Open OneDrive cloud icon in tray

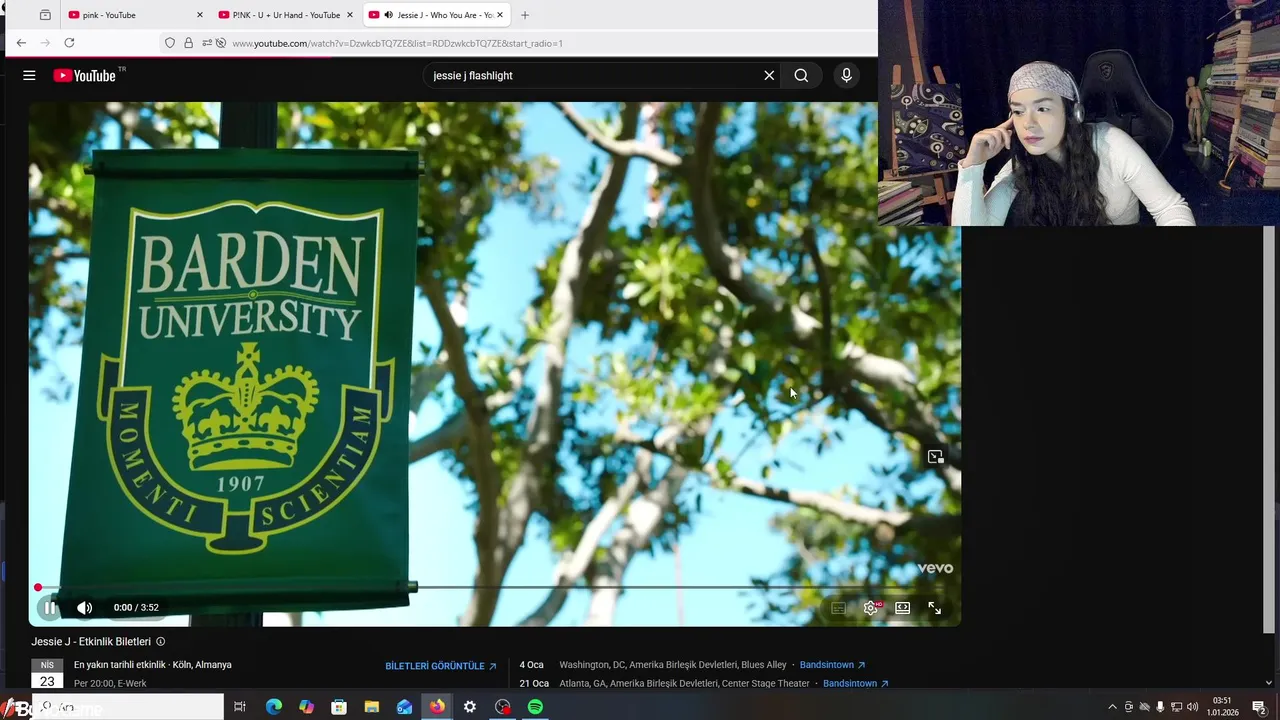[1144, 707]
